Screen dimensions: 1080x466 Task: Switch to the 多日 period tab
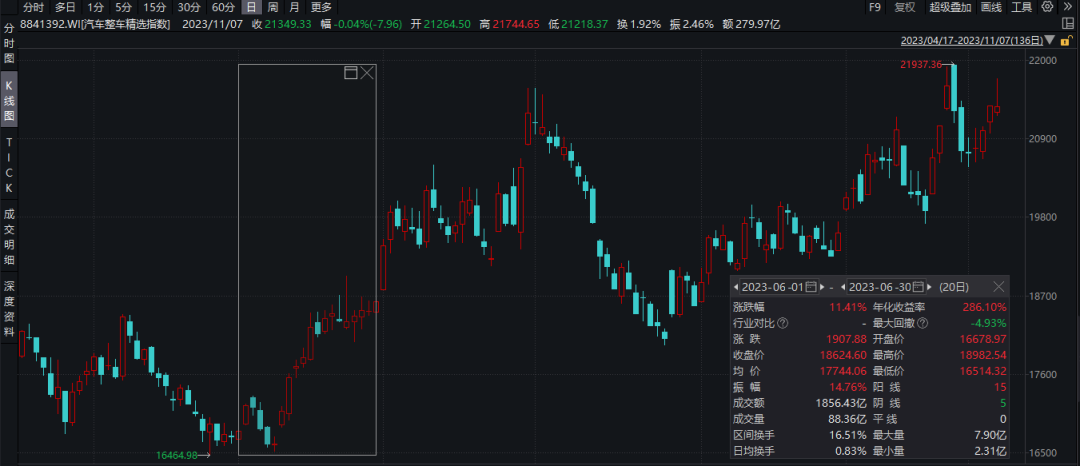pos(65,7)
